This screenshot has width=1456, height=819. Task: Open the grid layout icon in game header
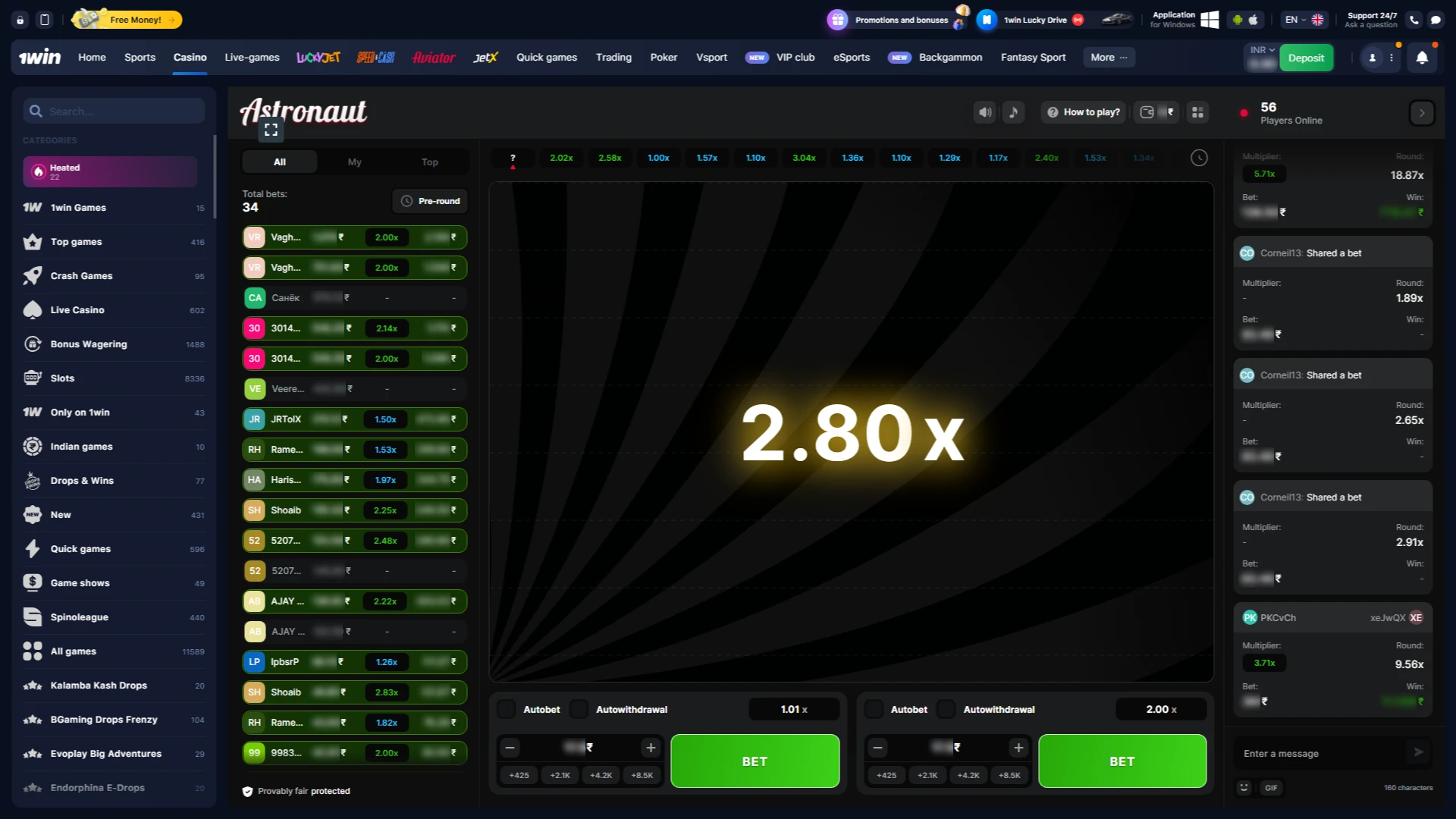[x=1197, y=112]
